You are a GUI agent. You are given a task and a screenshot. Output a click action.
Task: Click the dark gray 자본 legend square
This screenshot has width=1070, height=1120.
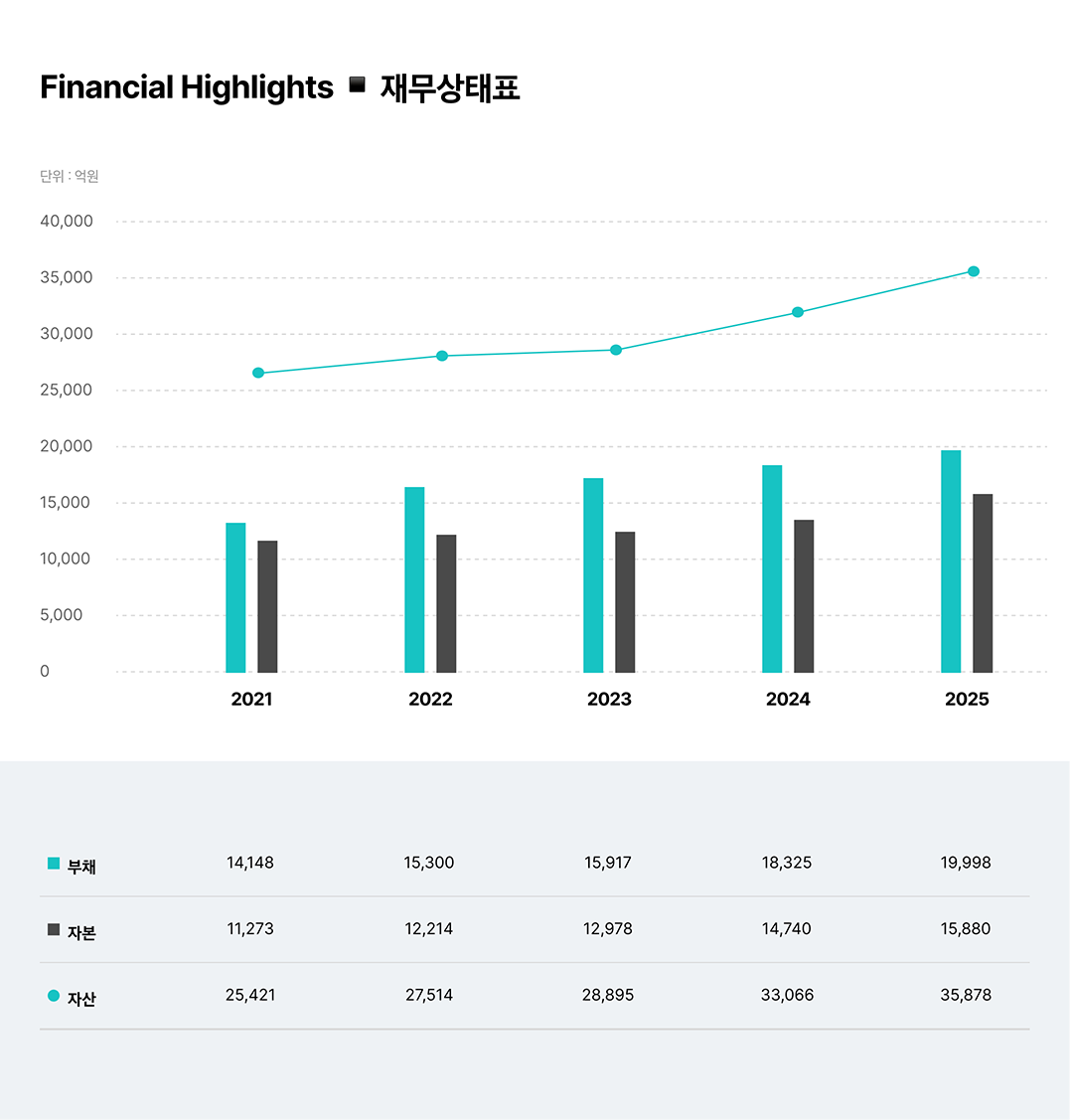[x=54, y=929]
